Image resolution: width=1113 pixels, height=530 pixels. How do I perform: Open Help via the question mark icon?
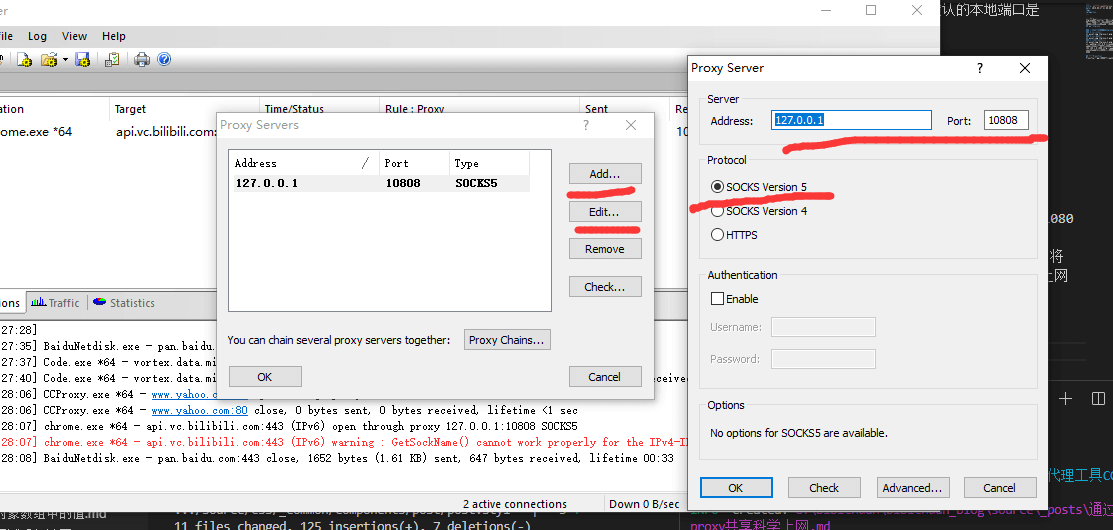coord(163,60)
